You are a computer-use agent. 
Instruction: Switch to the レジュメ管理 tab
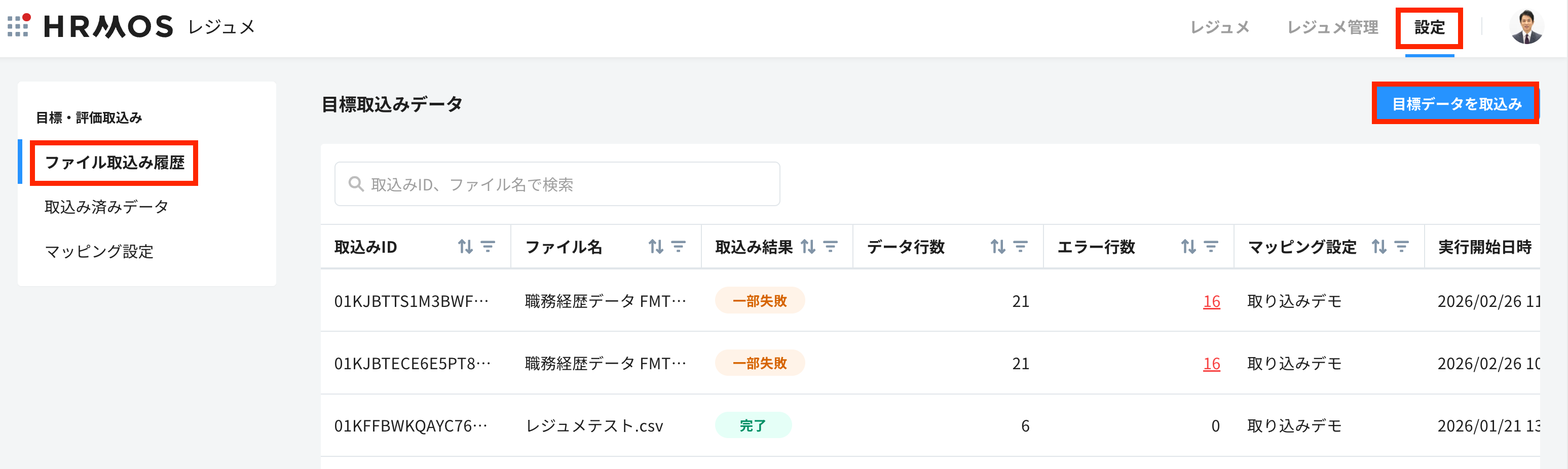coord(1332,27)
